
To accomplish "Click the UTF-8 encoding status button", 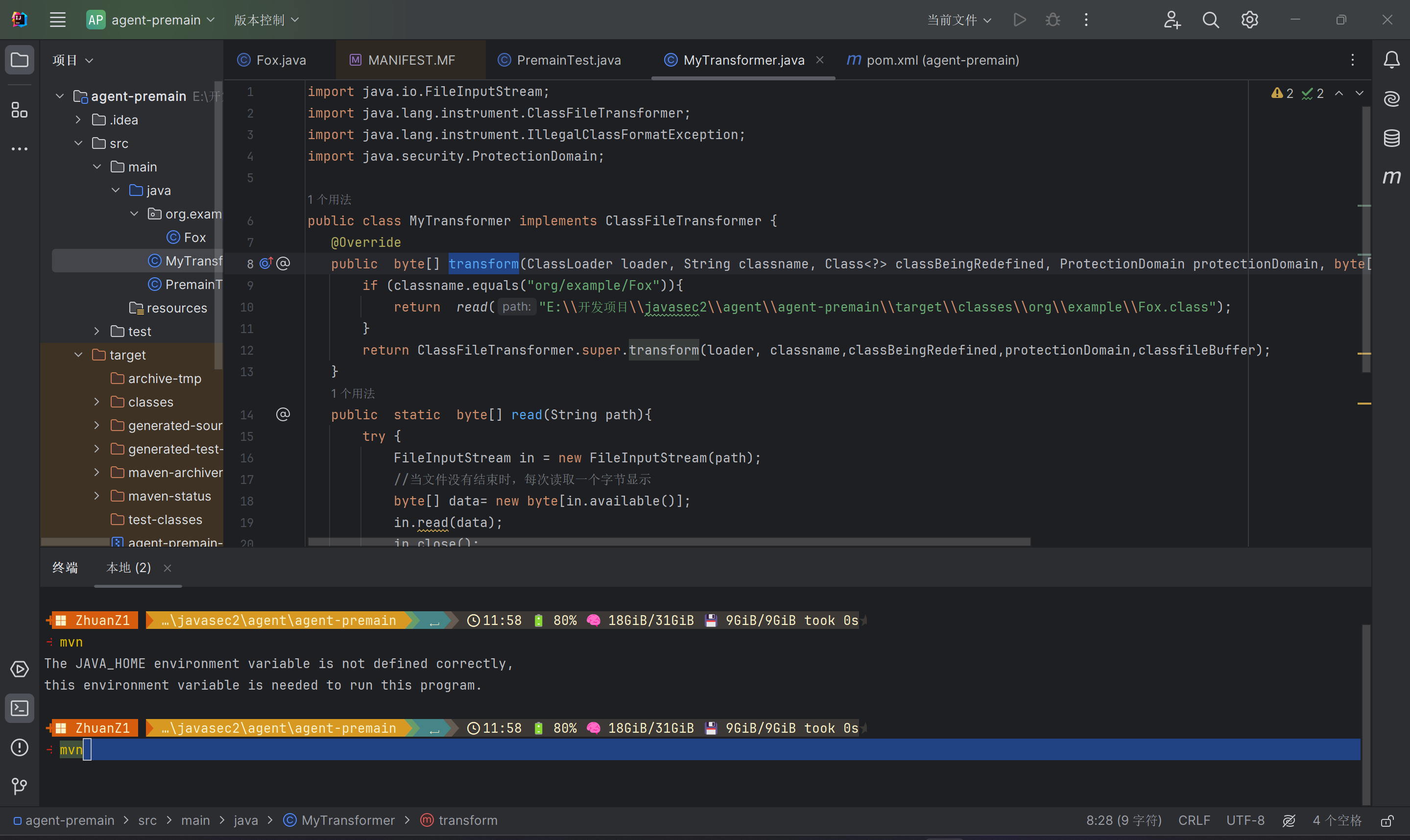I will click(x=1245, y=821).
